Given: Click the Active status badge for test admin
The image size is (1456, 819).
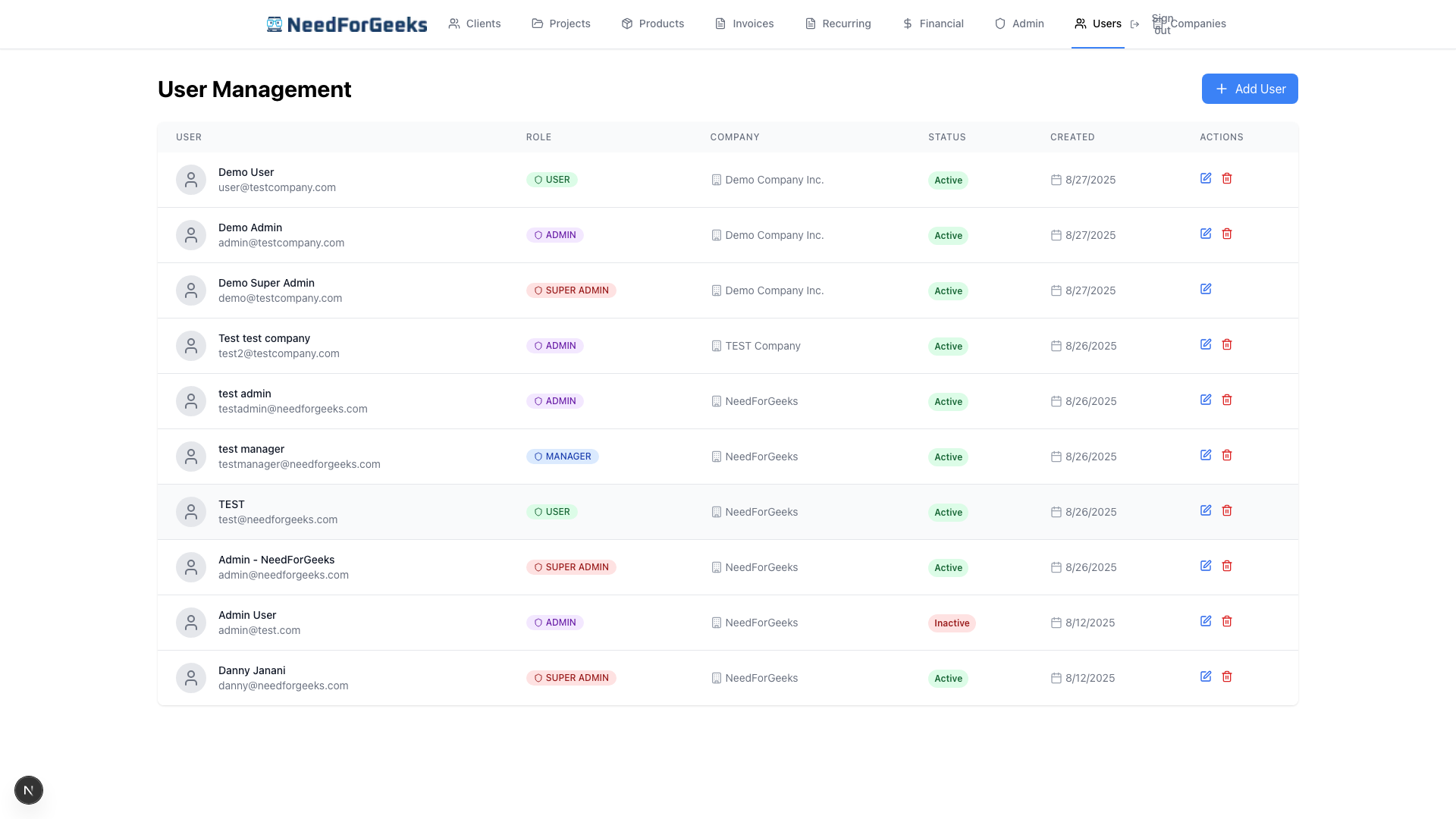Looking at the screenshot, I should coord(948,401).
